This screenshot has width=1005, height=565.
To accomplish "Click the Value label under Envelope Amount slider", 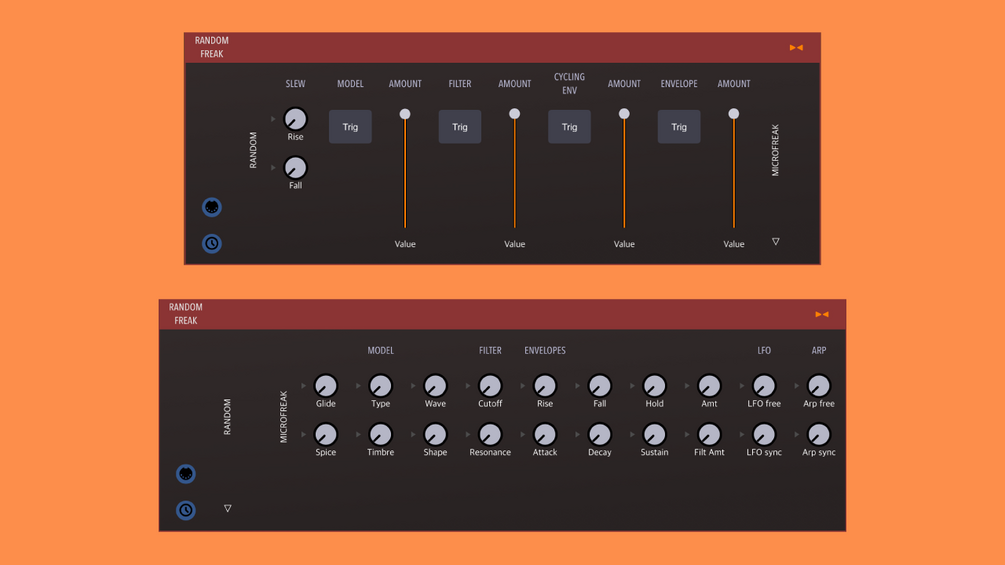I will 734,244.
